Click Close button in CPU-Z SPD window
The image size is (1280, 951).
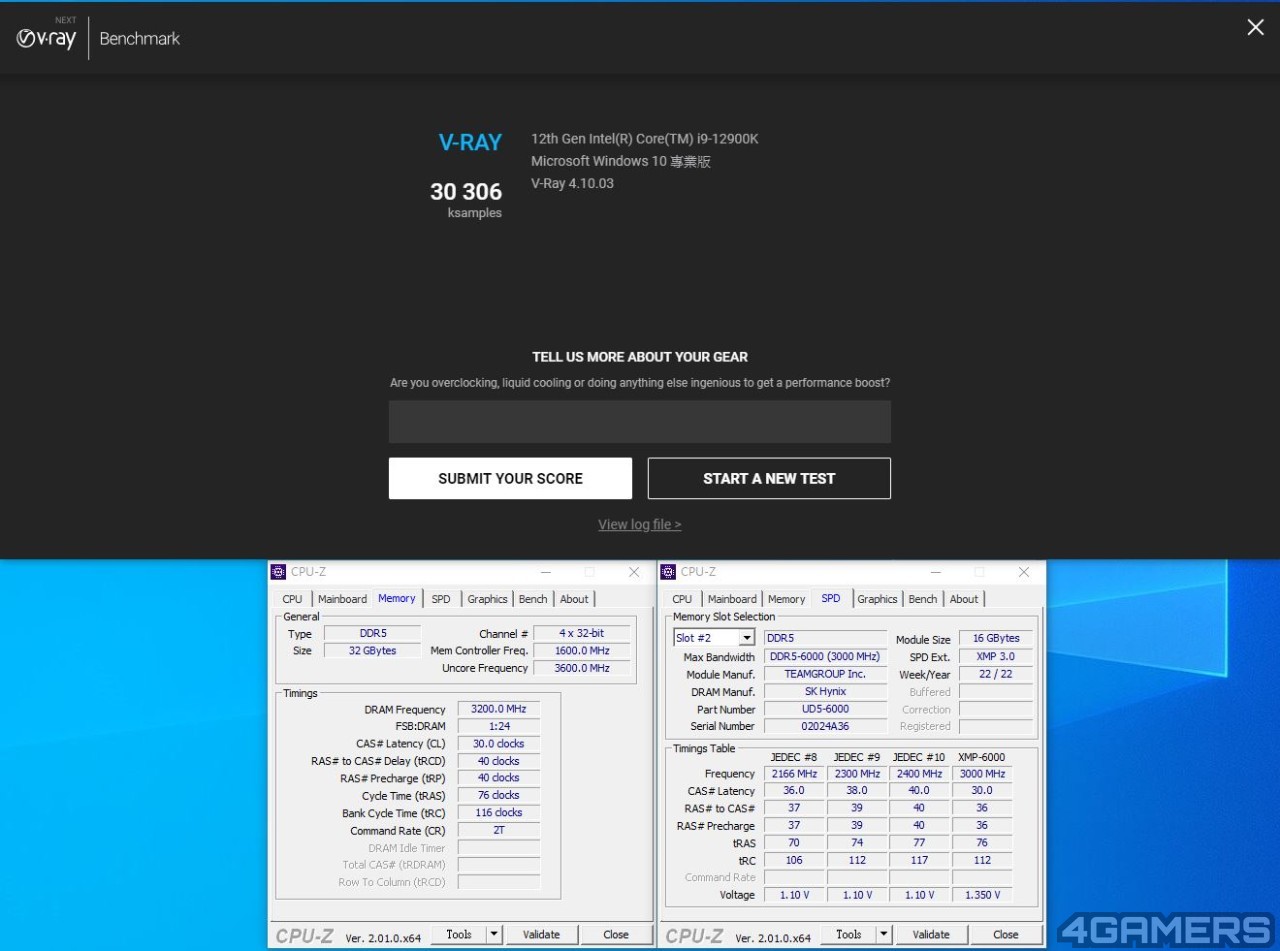tap(1006, 934)
